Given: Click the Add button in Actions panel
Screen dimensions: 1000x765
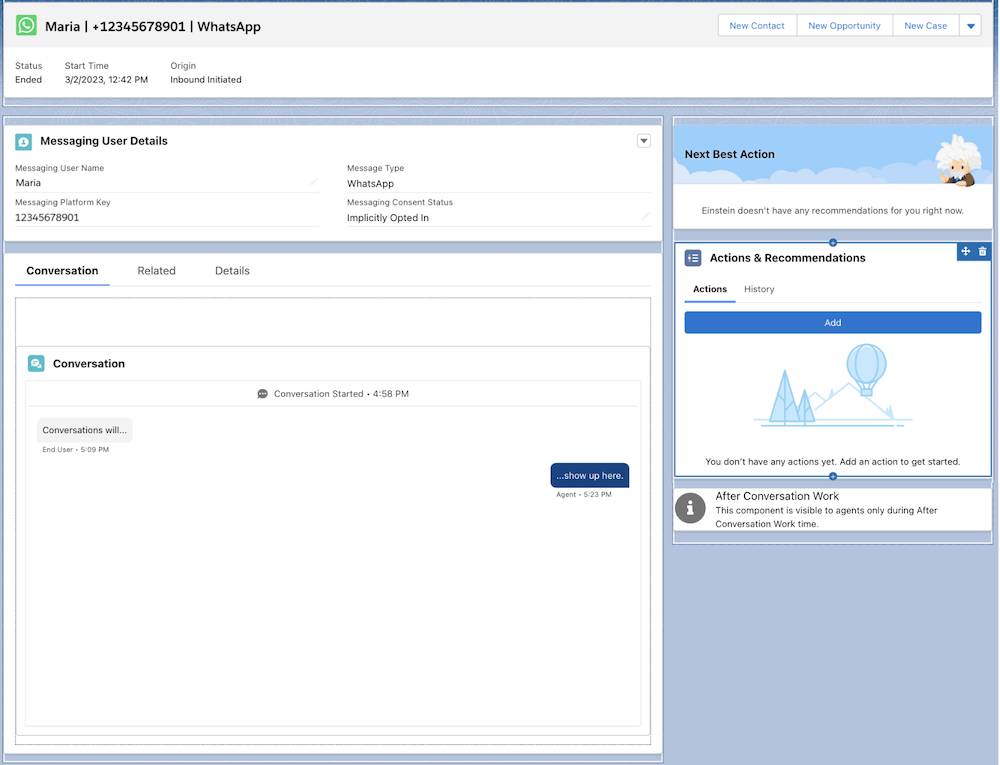Looking at the screenshot, I should point(832,322).
